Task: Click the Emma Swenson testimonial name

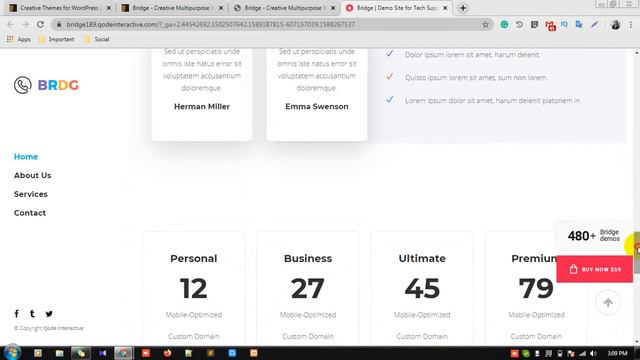Action: 317,107
